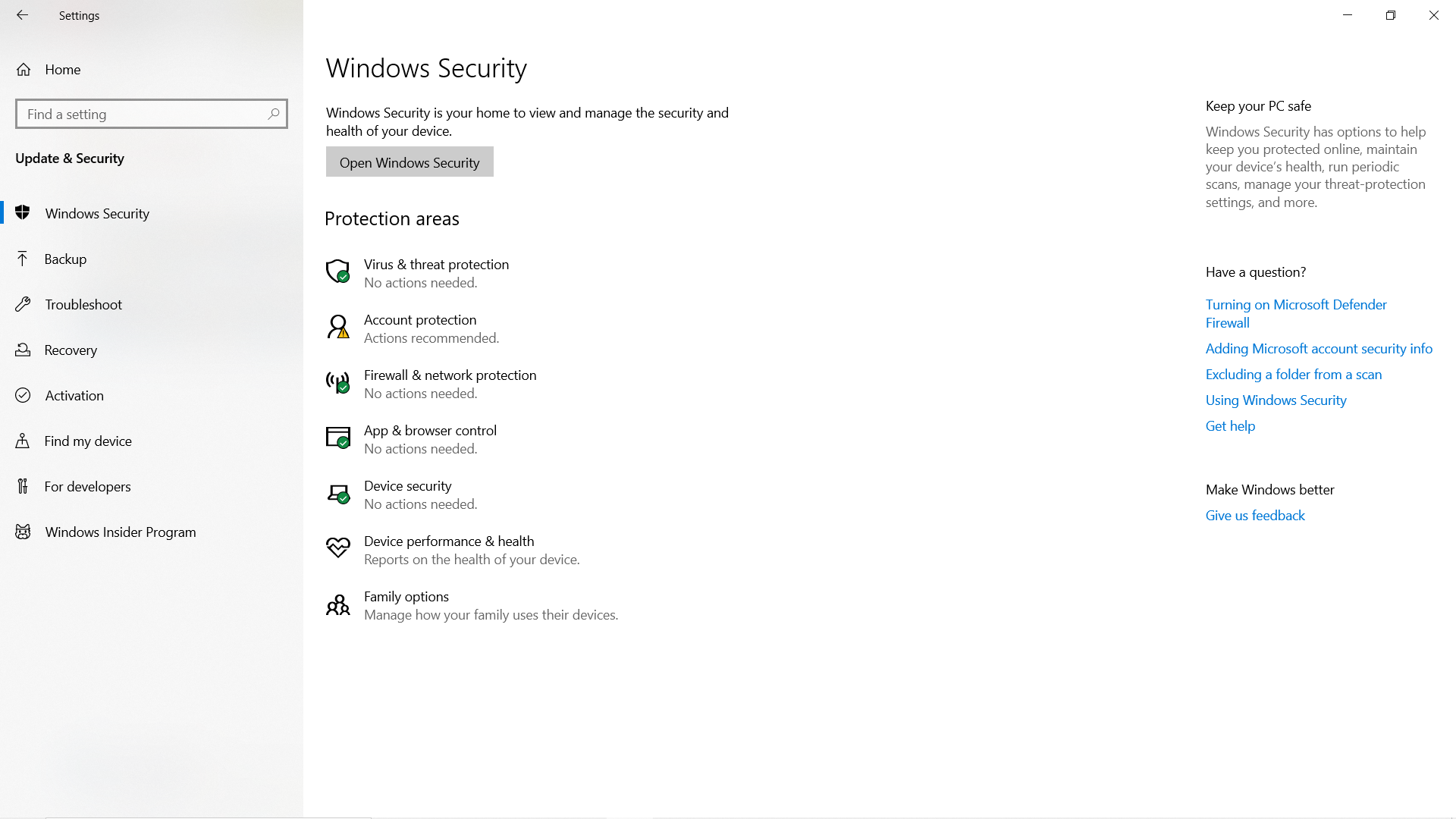Open Account protection area

(x=413, y=328)
